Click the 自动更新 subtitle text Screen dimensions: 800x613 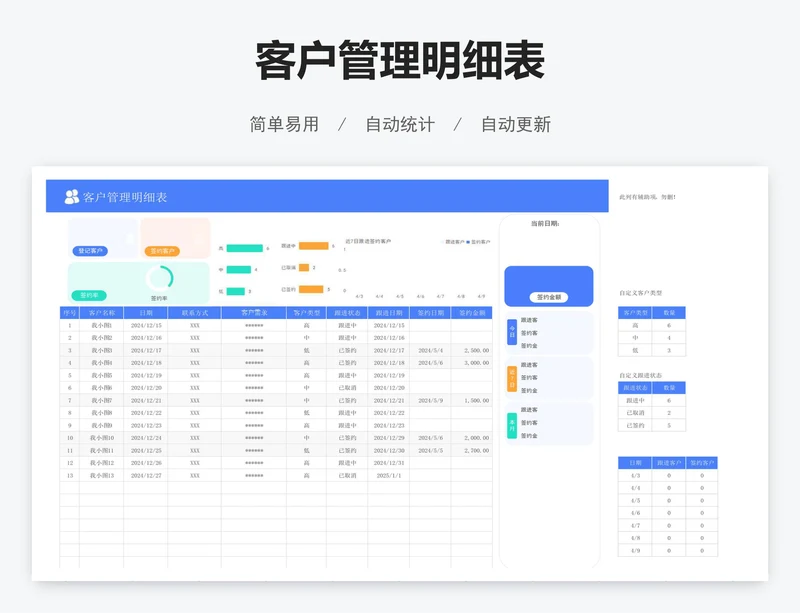(x=516, y=124)
